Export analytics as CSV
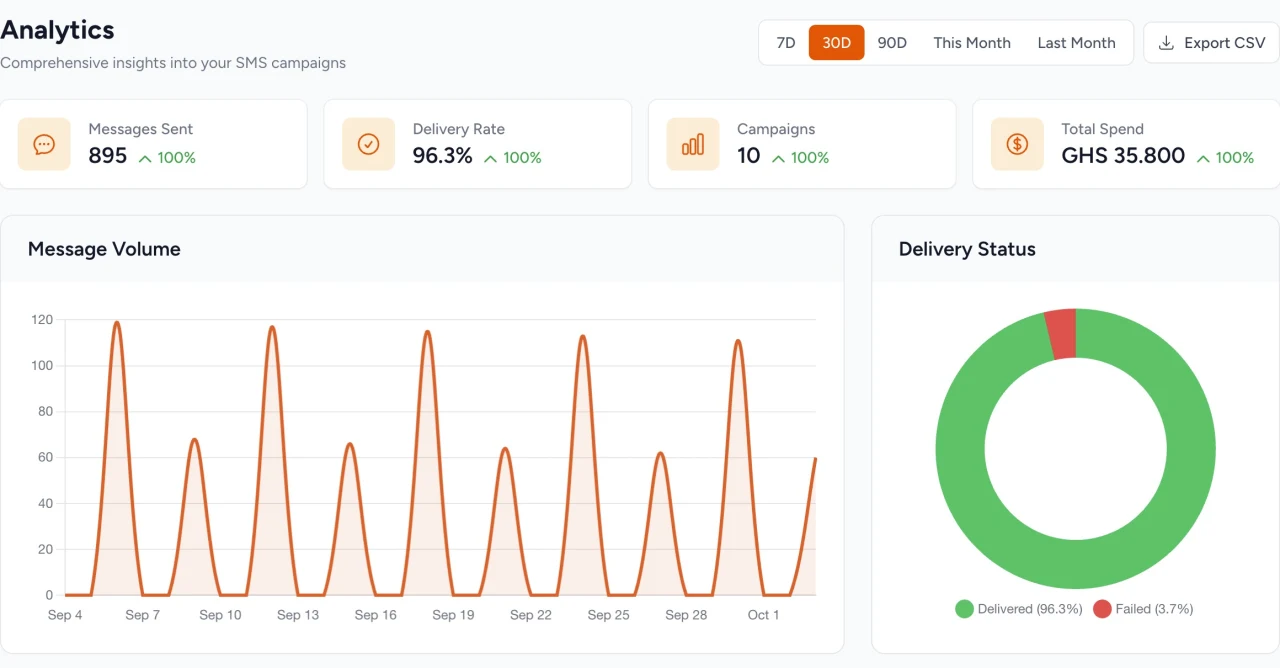Image resolution: width=1280 pixels, height=668 pixels. point(1211,43)
